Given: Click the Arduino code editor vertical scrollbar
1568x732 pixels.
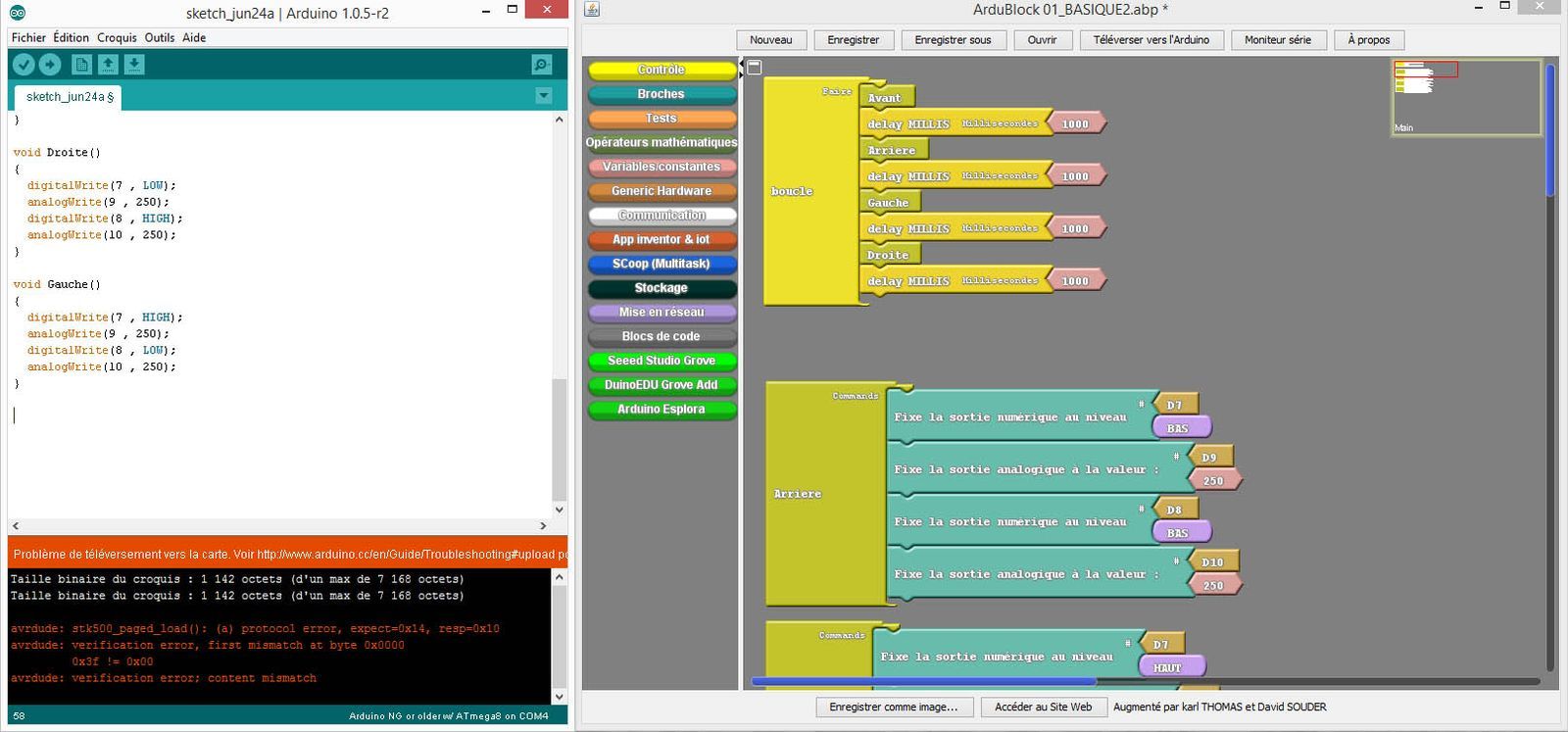Looking at the screenshot, I should 560,440.
